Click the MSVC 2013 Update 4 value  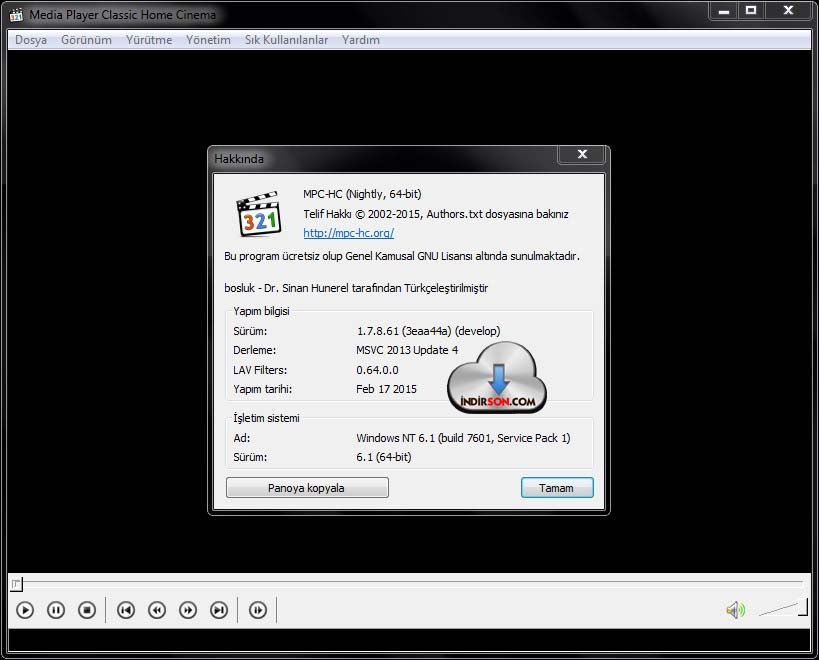click(x=407, y=350)
